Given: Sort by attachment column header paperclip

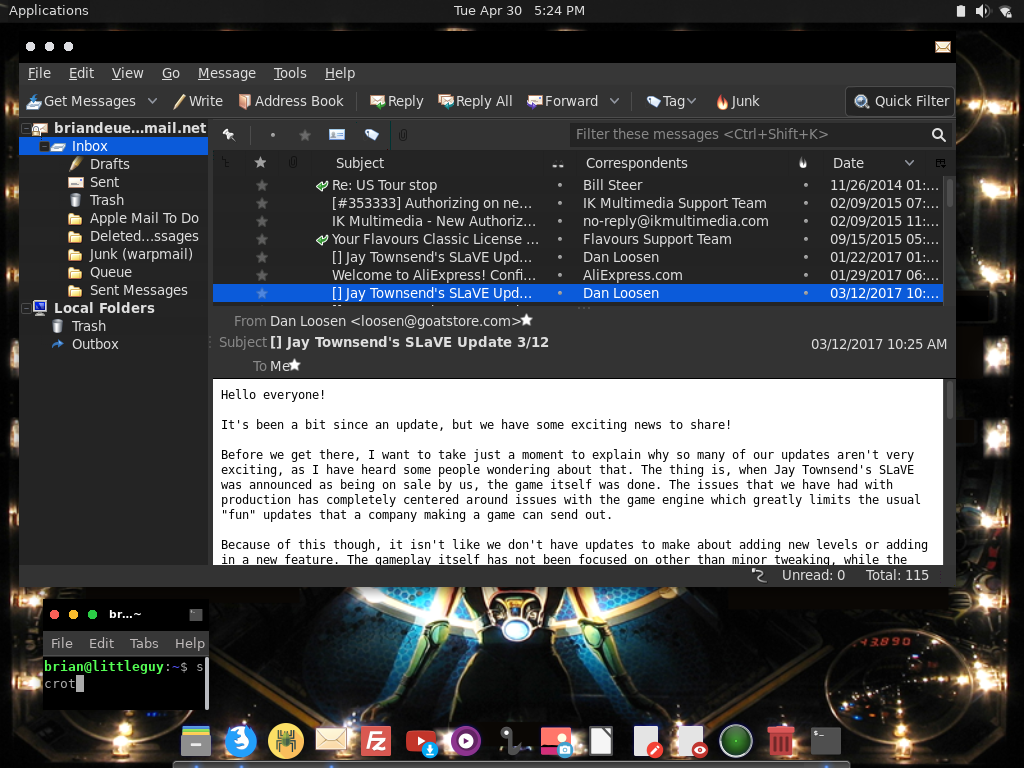Looking at the screenshot, I should click(x=293, y=163).
